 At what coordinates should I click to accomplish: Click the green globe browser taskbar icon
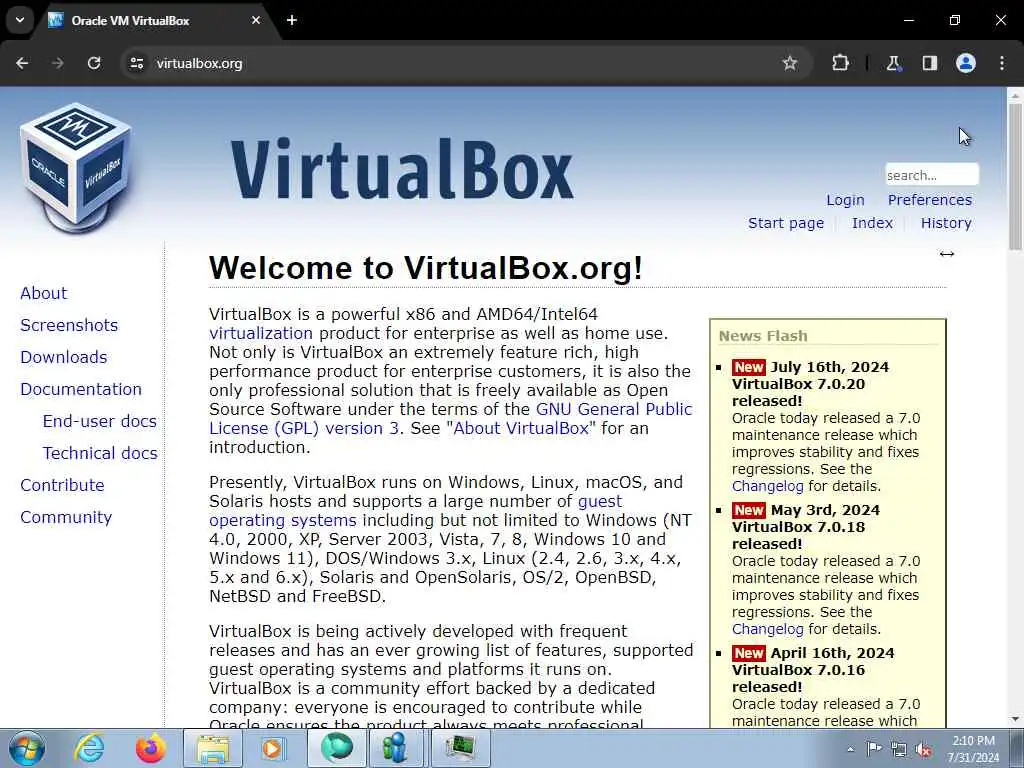[336, 748]
